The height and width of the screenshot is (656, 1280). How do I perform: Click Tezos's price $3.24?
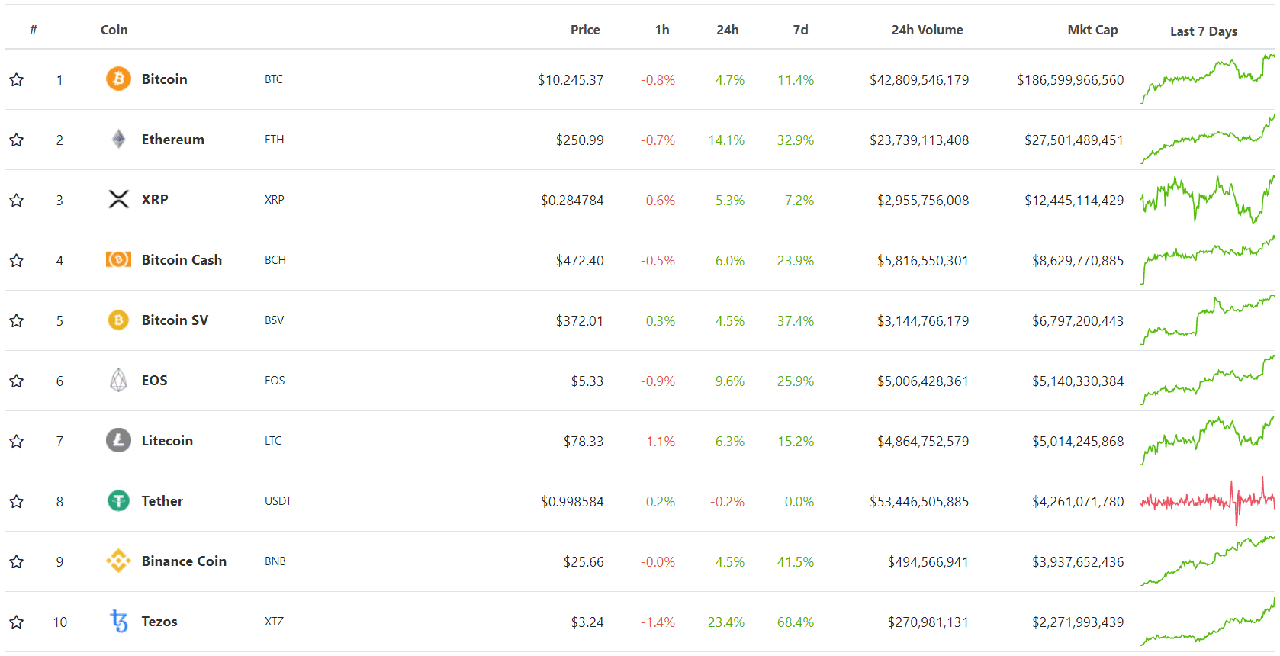588,622
